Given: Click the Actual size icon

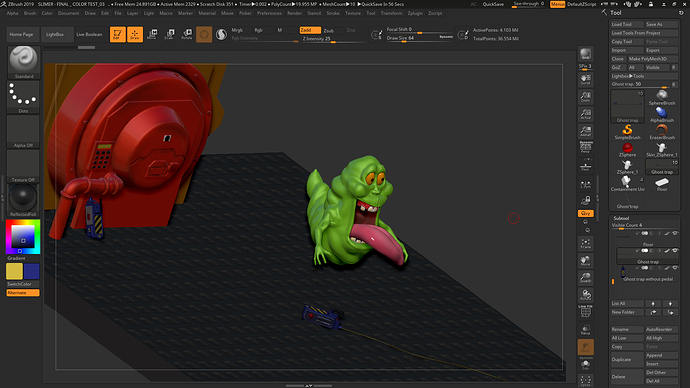Looking at the screenshot, I should [x=585, y=113].
